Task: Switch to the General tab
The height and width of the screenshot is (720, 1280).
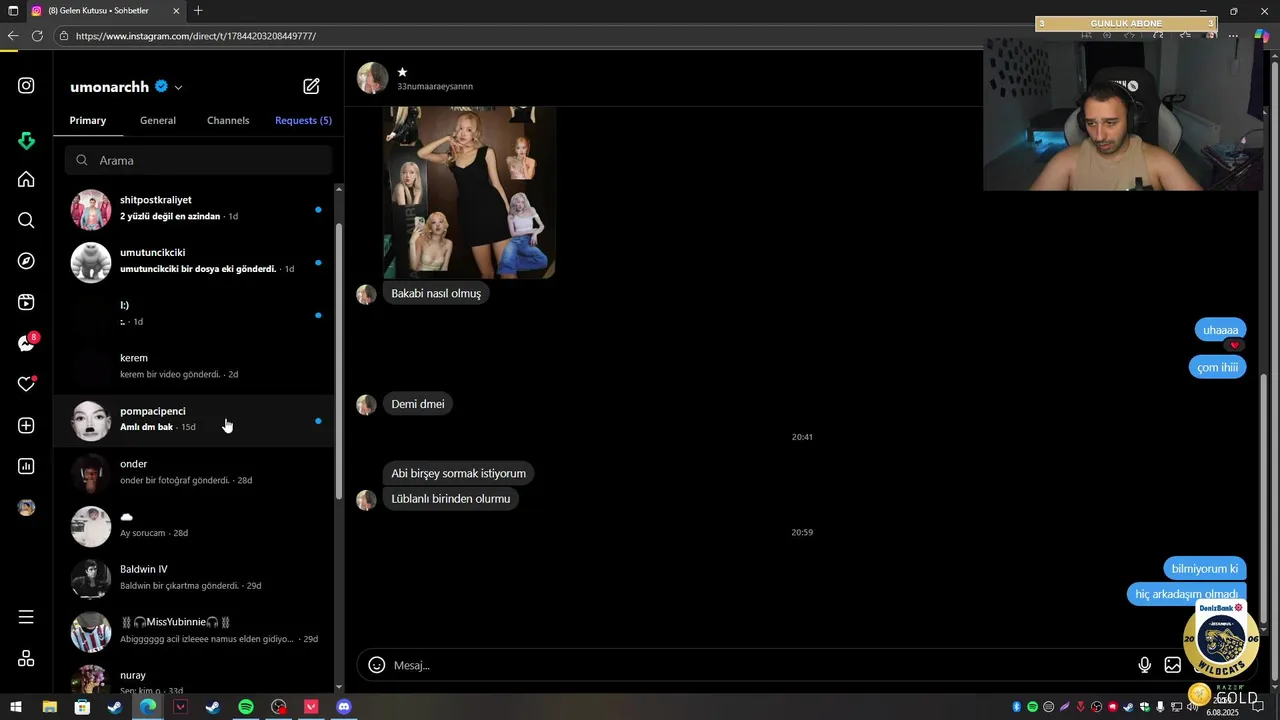Action: 158,120
